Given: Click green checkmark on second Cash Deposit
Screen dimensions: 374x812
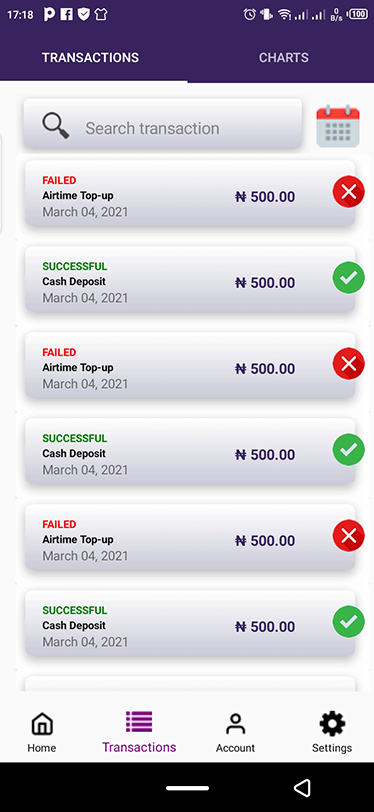Looking at the screenshot, I should click(349, 450).
